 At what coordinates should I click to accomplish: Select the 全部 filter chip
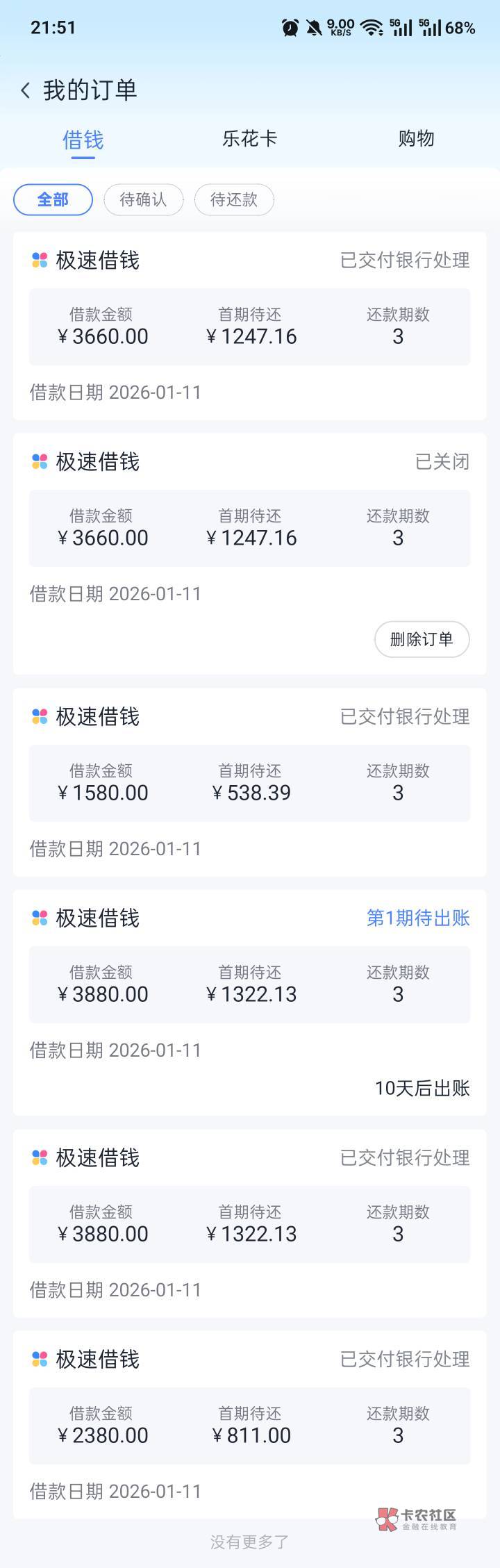click(53, 200)
